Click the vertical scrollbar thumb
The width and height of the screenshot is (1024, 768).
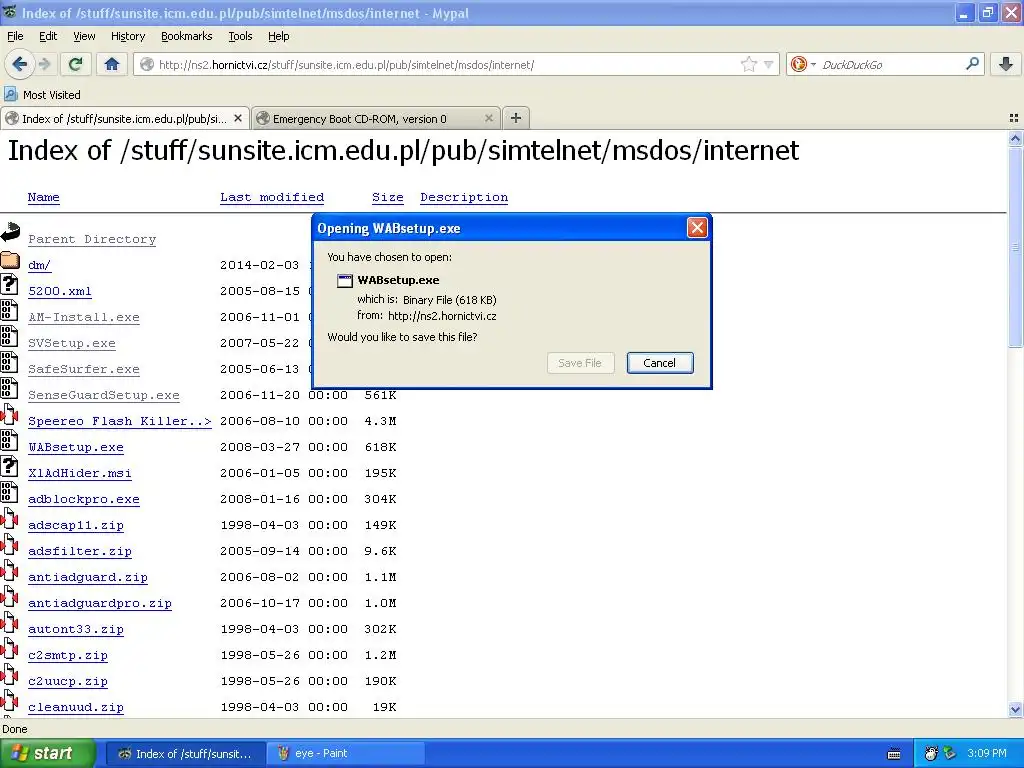pyautogui.click(x=1015, y=247)
